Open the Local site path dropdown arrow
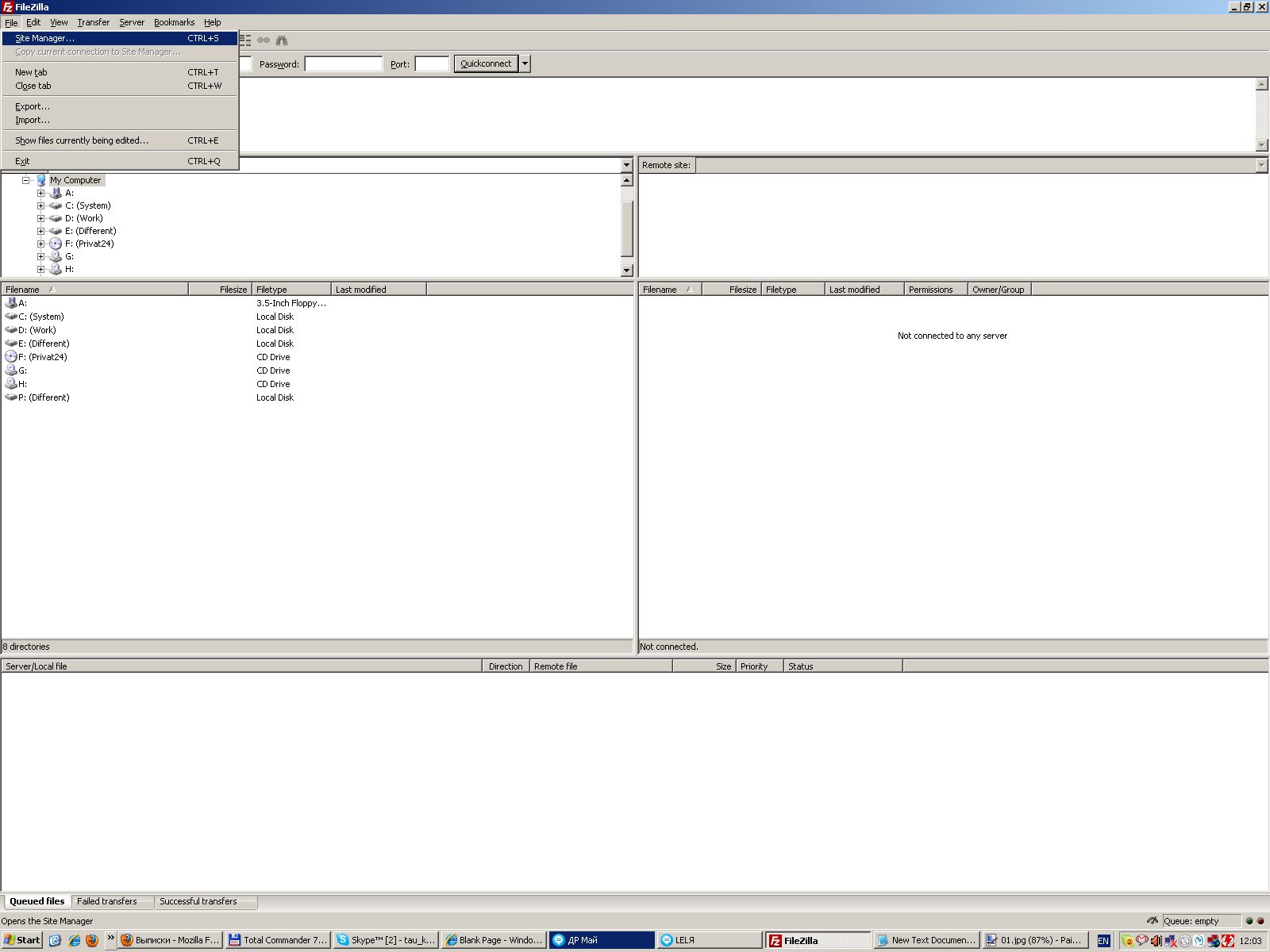The width and height of the screenshot is (1270, 952). (x=626, y=165)
